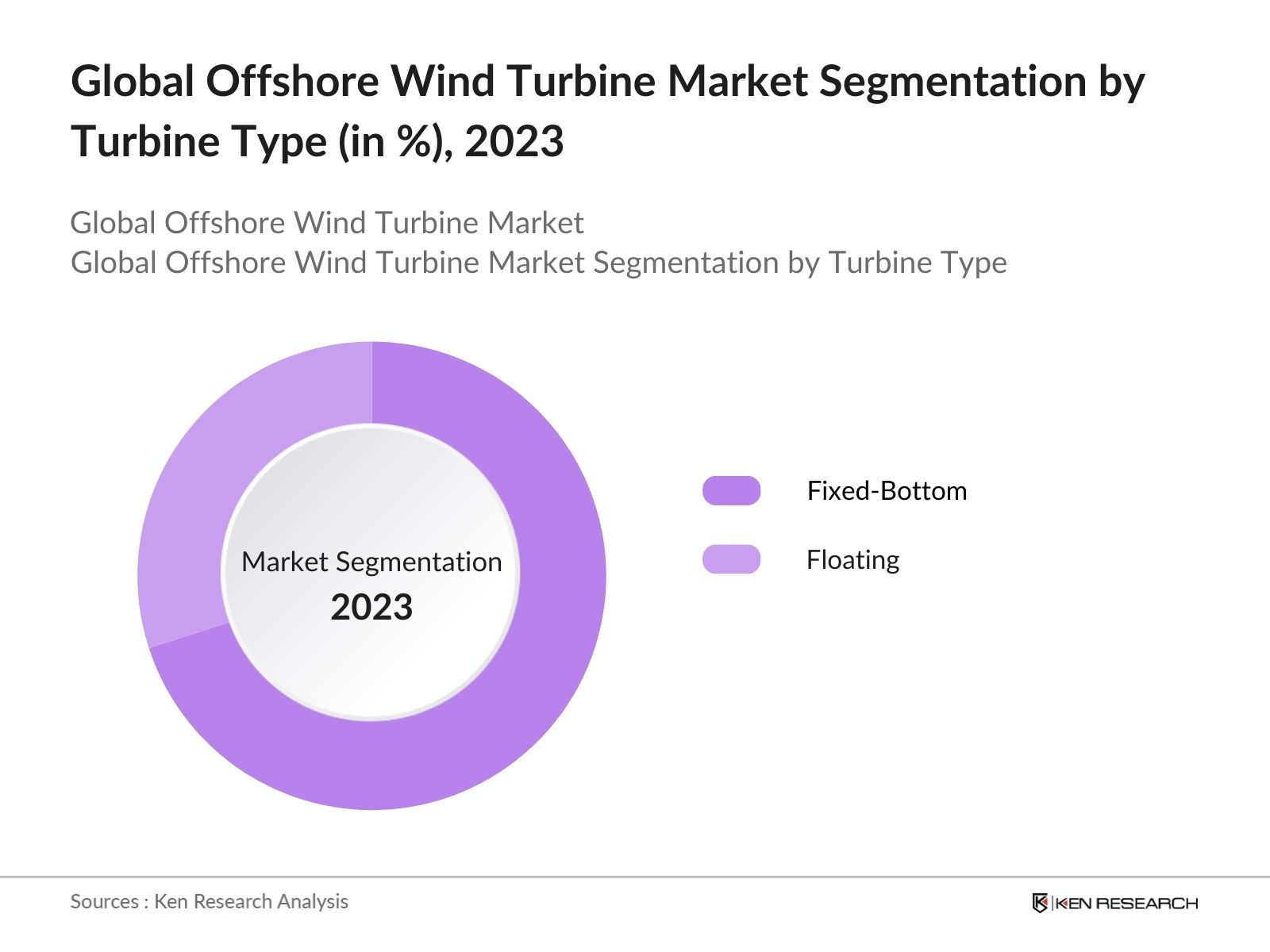Click the Market Segmentation center label

(x=371, y=562)
